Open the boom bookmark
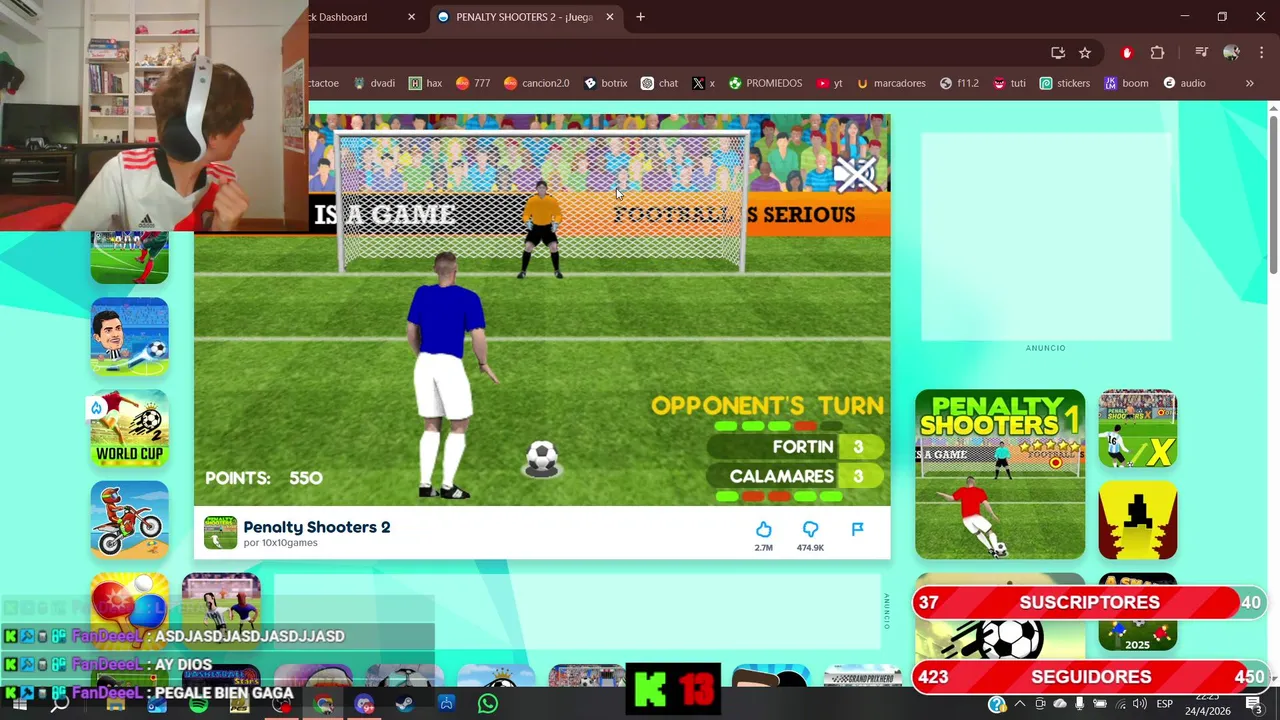Screen dimensions: 1280x720 point(1126,83)
